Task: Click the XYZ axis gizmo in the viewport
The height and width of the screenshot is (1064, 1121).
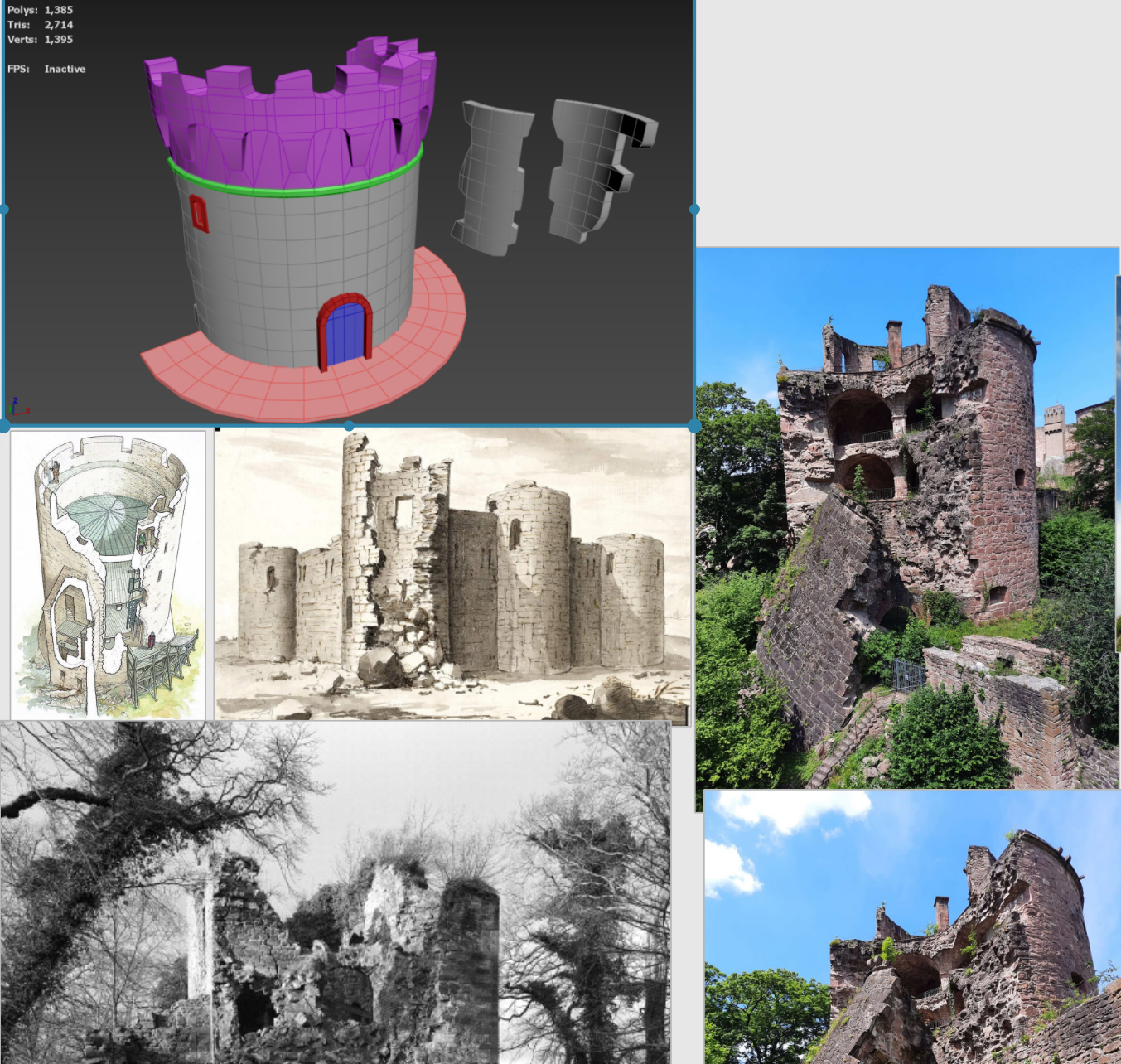Action: 18,407
